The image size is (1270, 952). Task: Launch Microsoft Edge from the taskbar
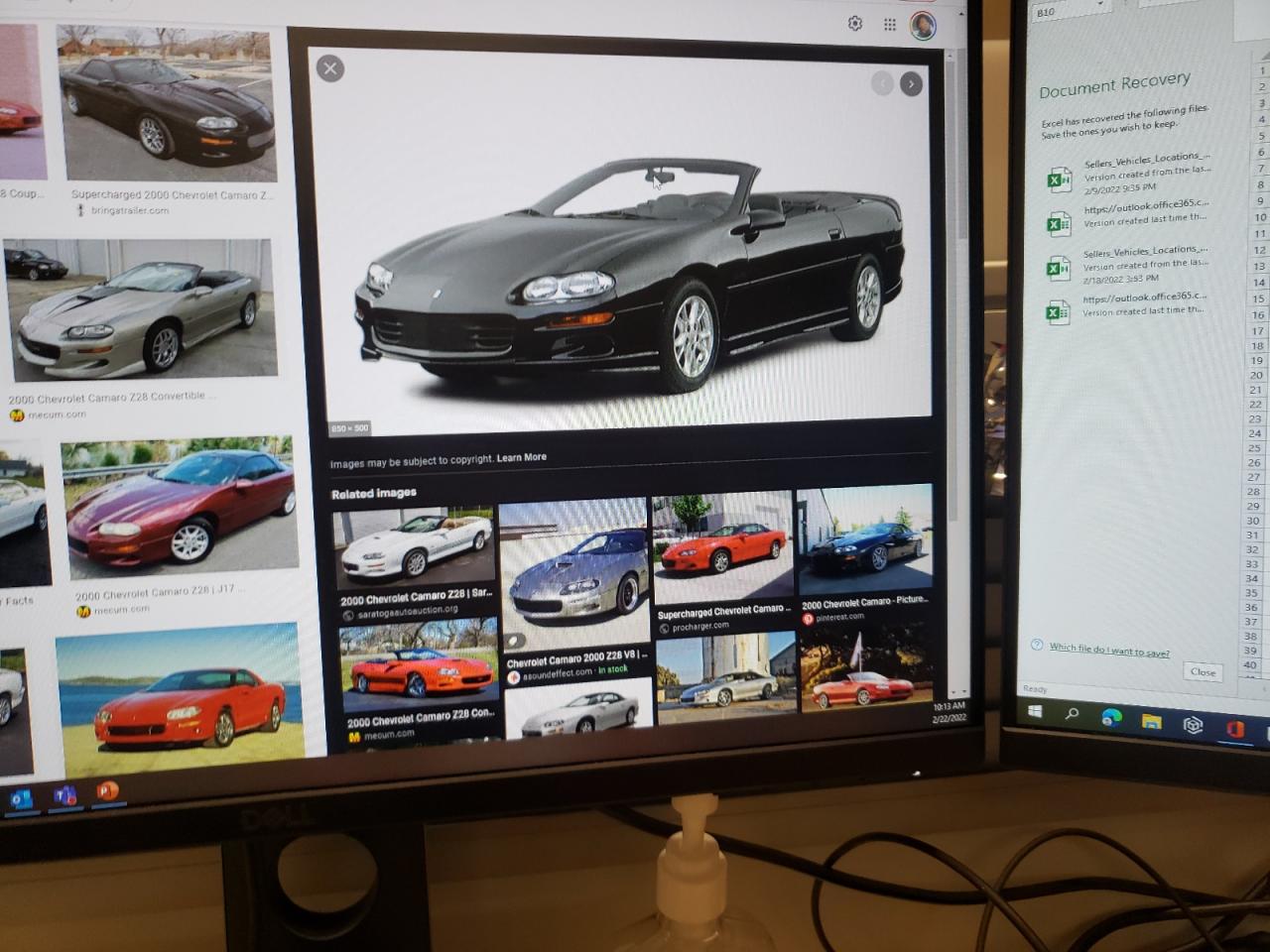1111,717
